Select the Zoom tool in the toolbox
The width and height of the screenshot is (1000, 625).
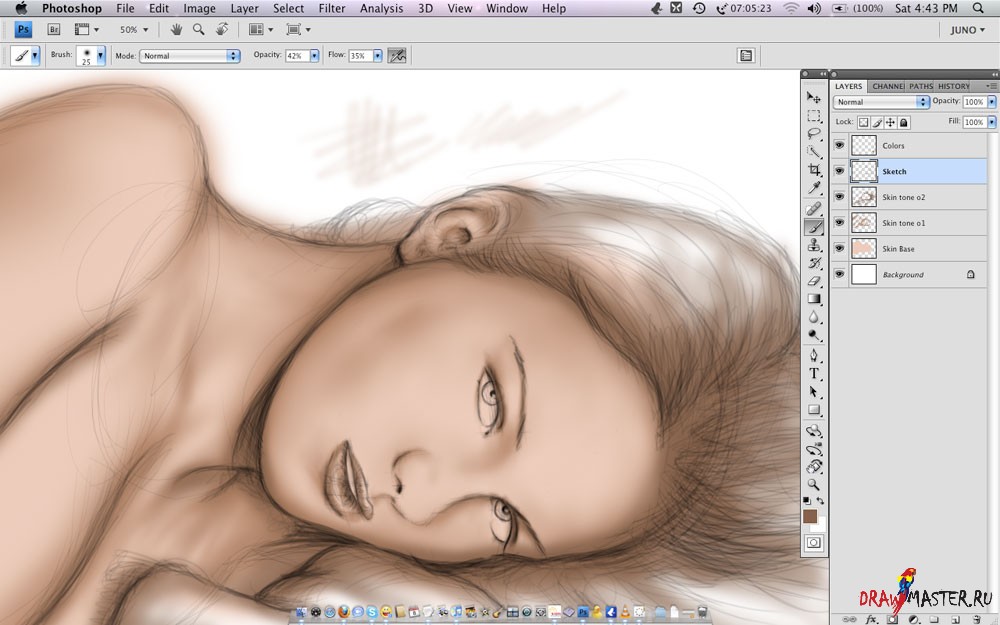[814, 485]
